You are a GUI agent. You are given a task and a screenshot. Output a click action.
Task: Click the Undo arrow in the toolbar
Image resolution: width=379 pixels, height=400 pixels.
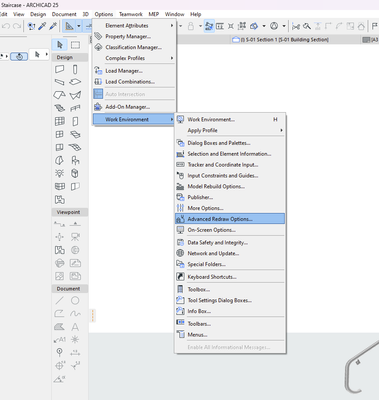tap(6, 26)
